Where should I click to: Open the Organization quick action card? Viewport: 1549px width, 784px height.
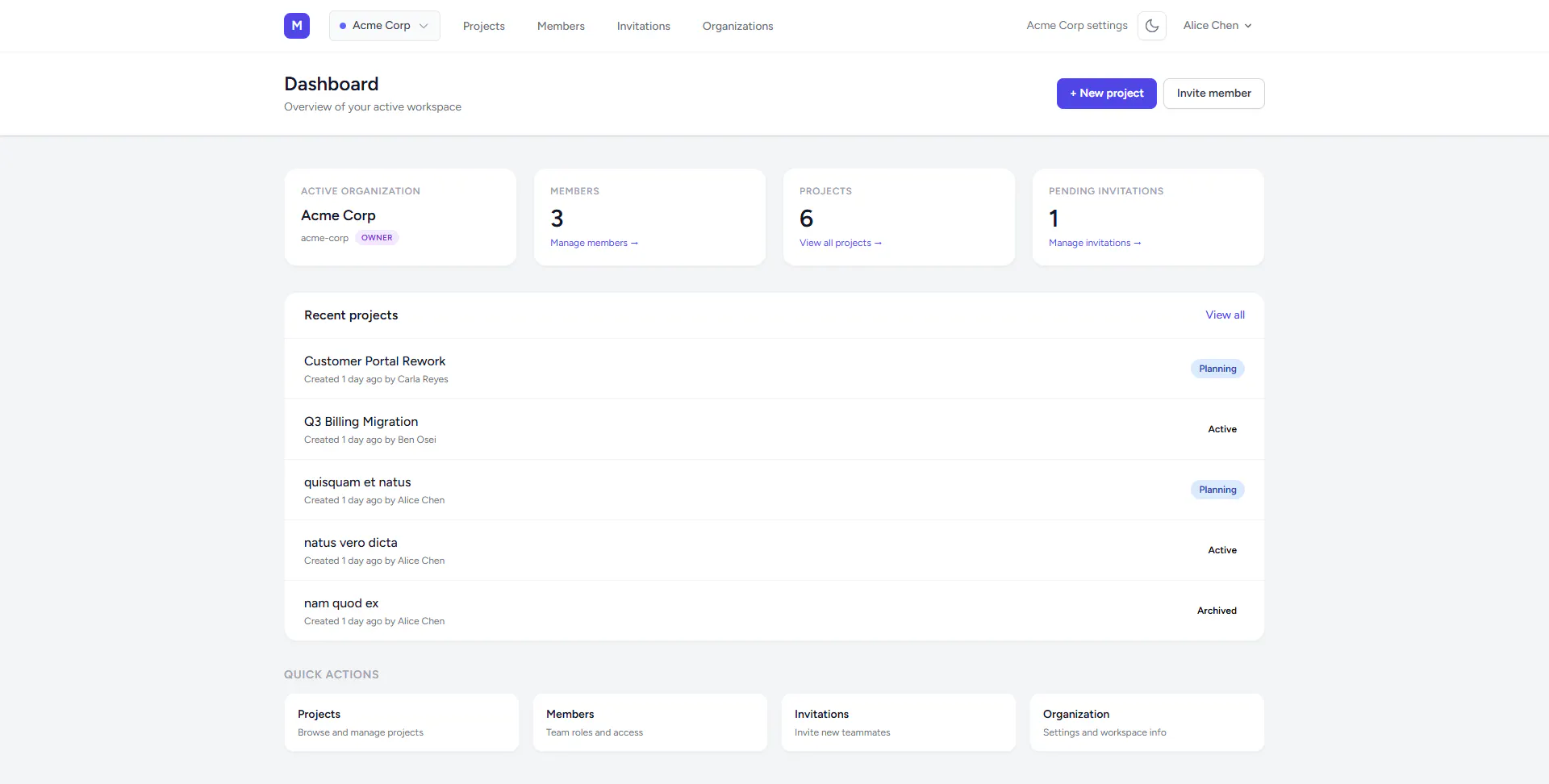[1147, 723]
